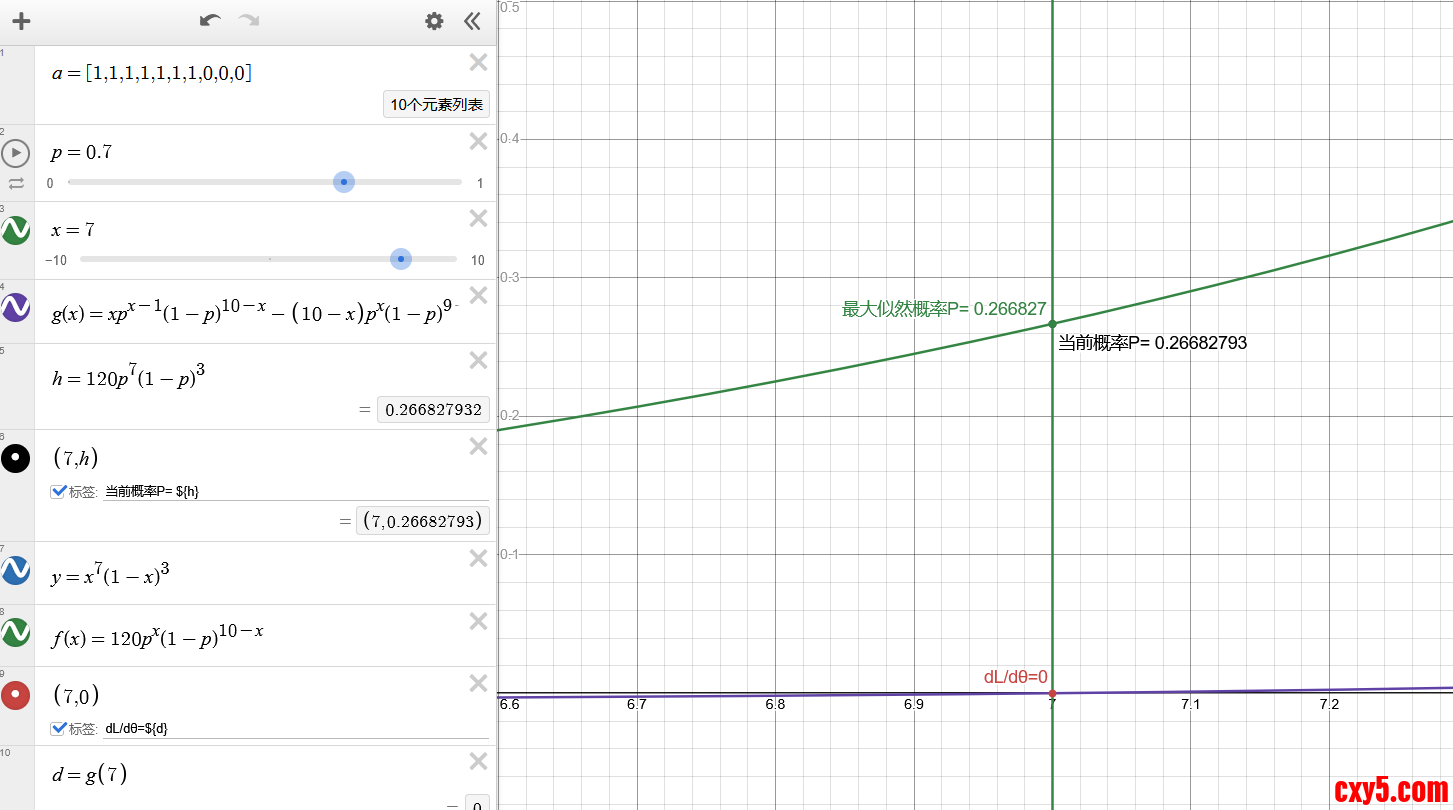Collapse the expression list panel
The height and width of the screenshot is (810, 1453).
pos(473,21)
